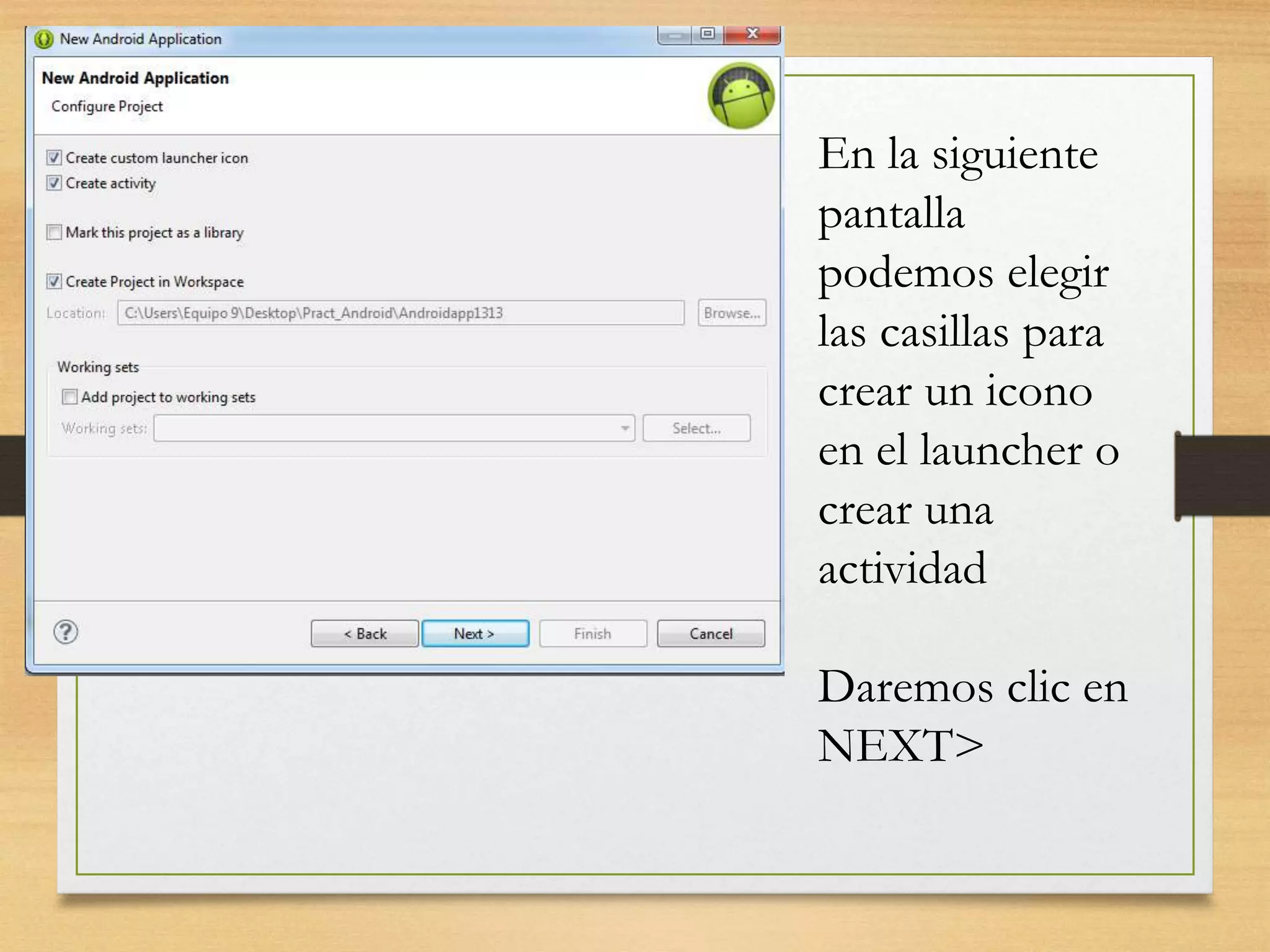Toggle Create Project in Workspace checkbox
The image size is (1270, 952).
pyautogui.click(x=55, y=281)
